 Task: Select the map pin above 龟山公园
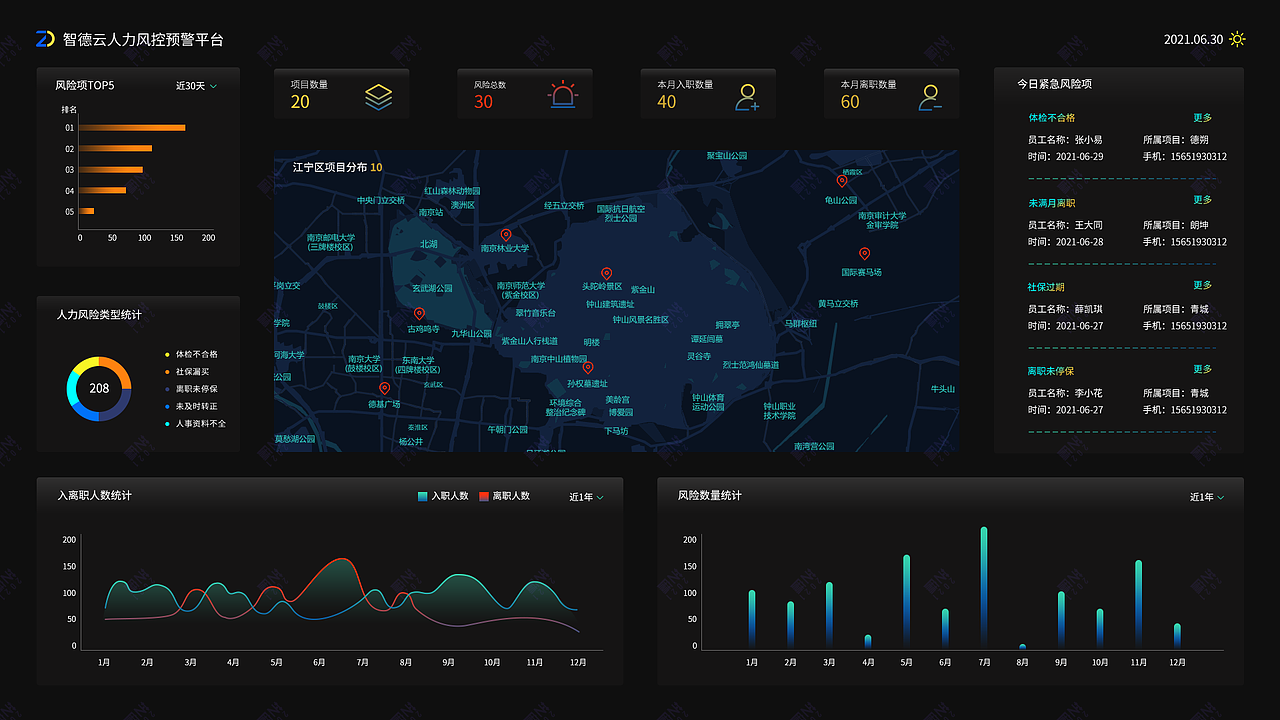pyautogui.click(x=842, y=181)
